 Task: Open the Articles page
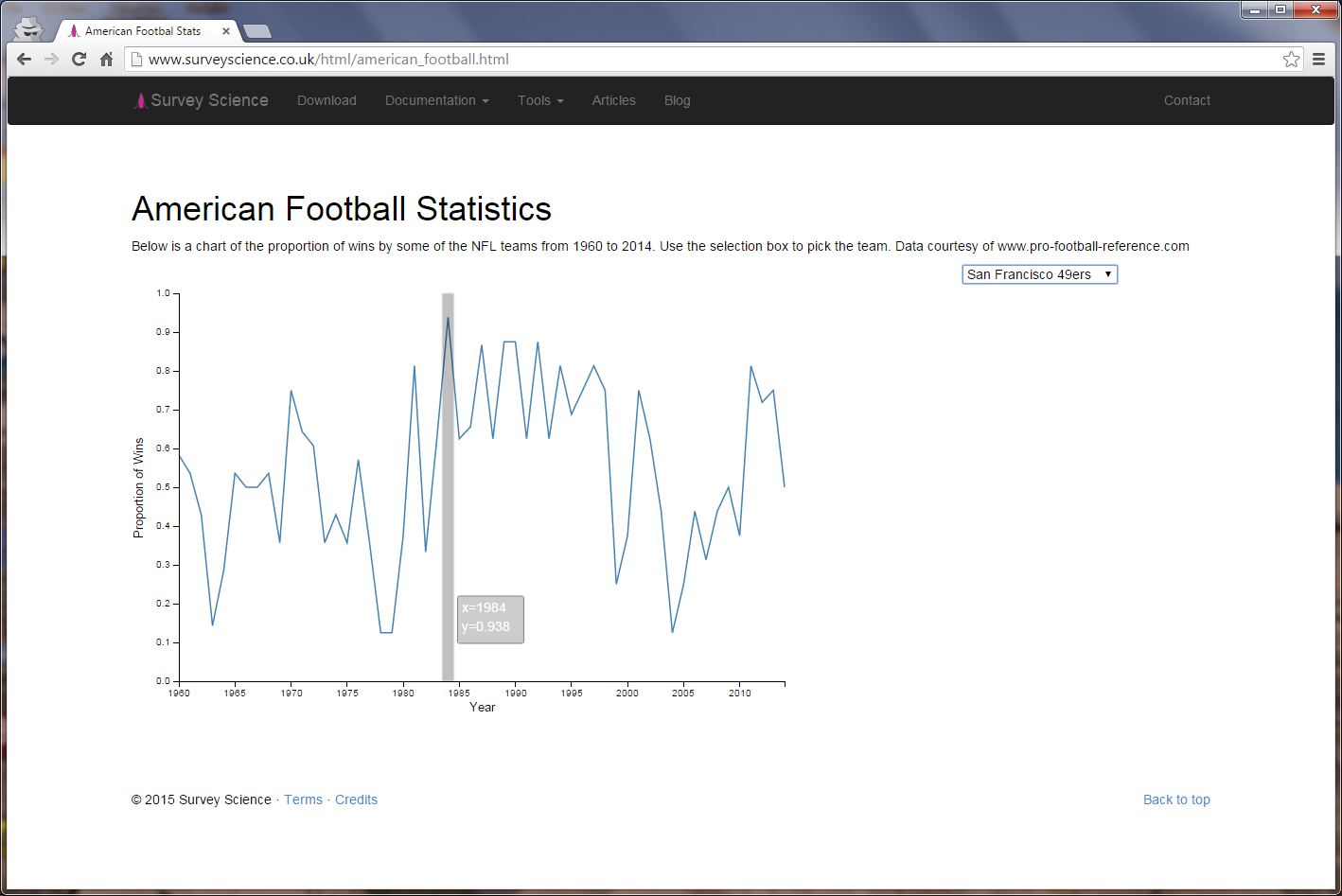(x=613, y=100)
